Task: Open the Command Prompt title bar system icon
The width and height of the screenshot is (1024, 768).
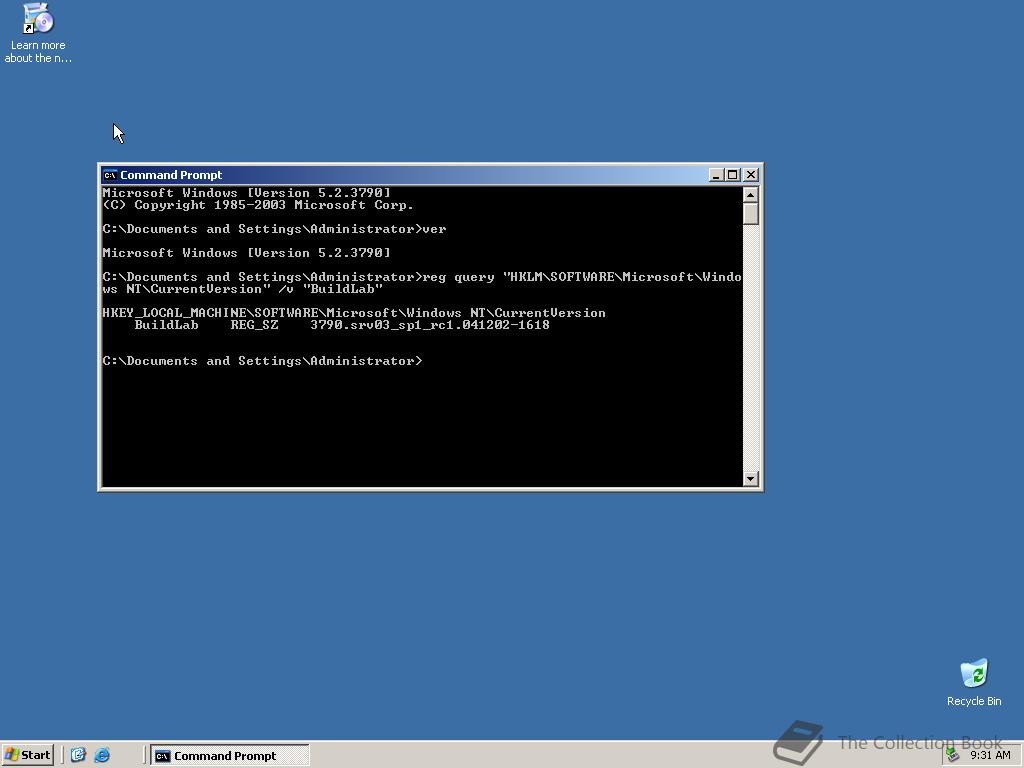Action: 110,175
